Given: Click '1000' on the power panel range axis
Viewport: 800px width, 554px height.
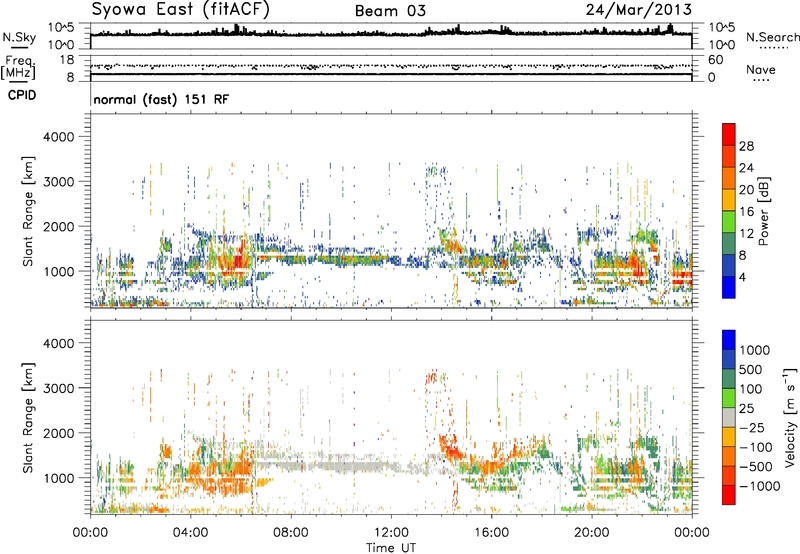Looking at the screenshot, I should click(58, 271).
